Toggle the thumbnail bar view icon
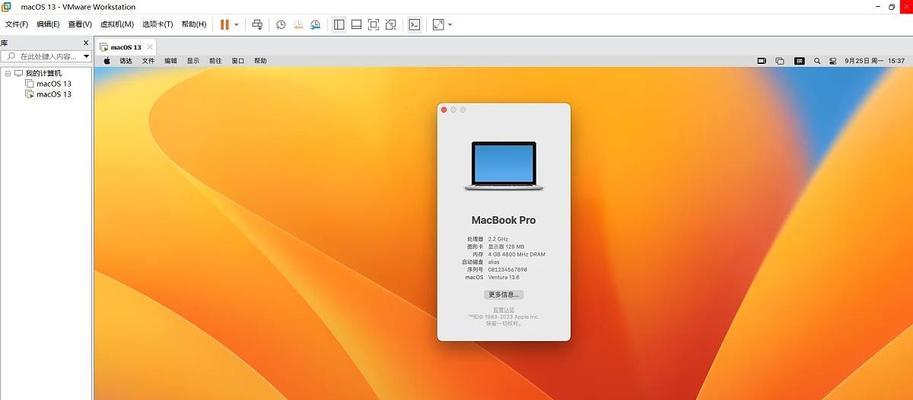The height and width of the screenshot is (400, 913). click(356, 24)
